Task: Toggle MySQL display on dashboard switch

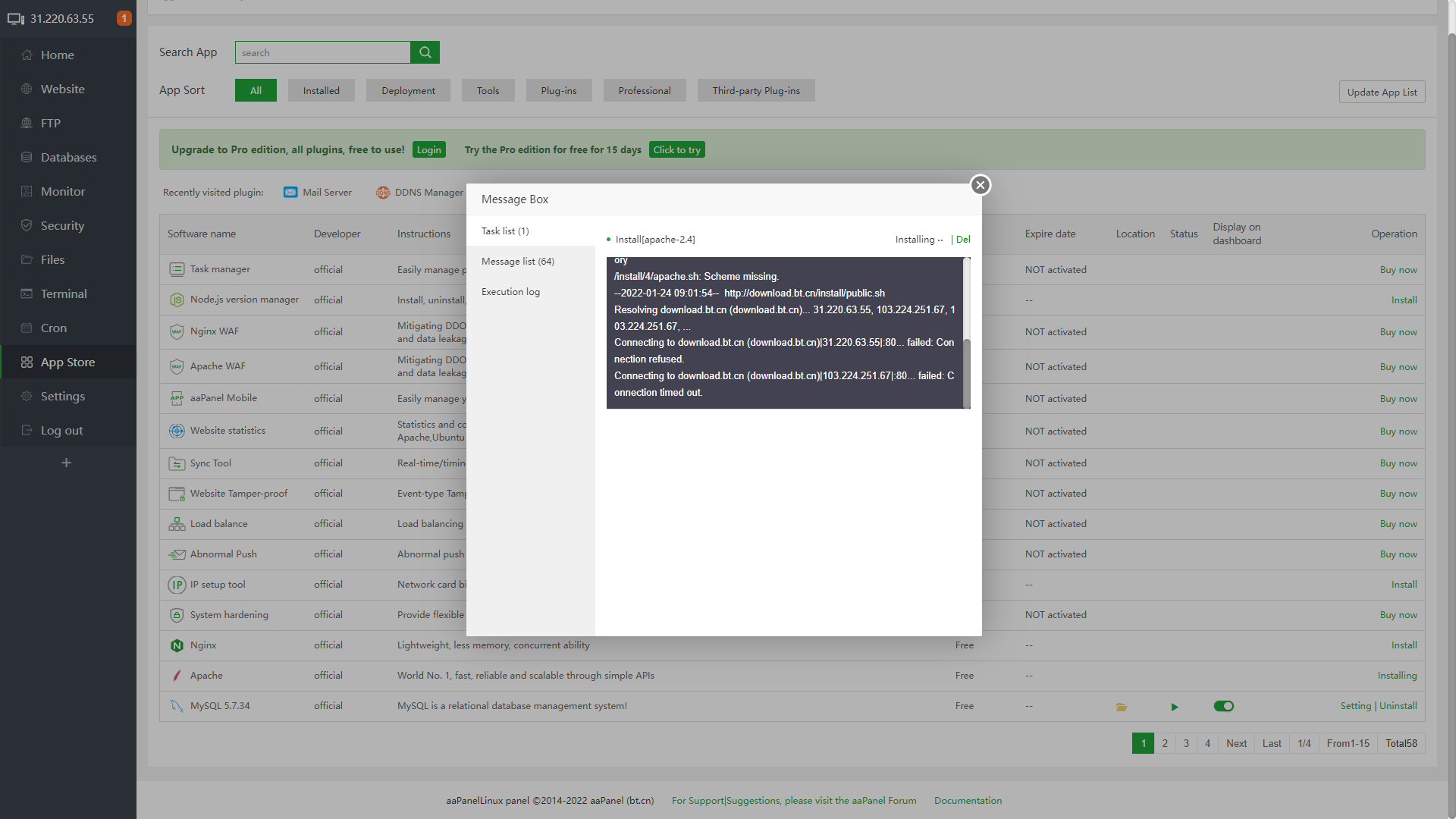Action: point(1223,706)
